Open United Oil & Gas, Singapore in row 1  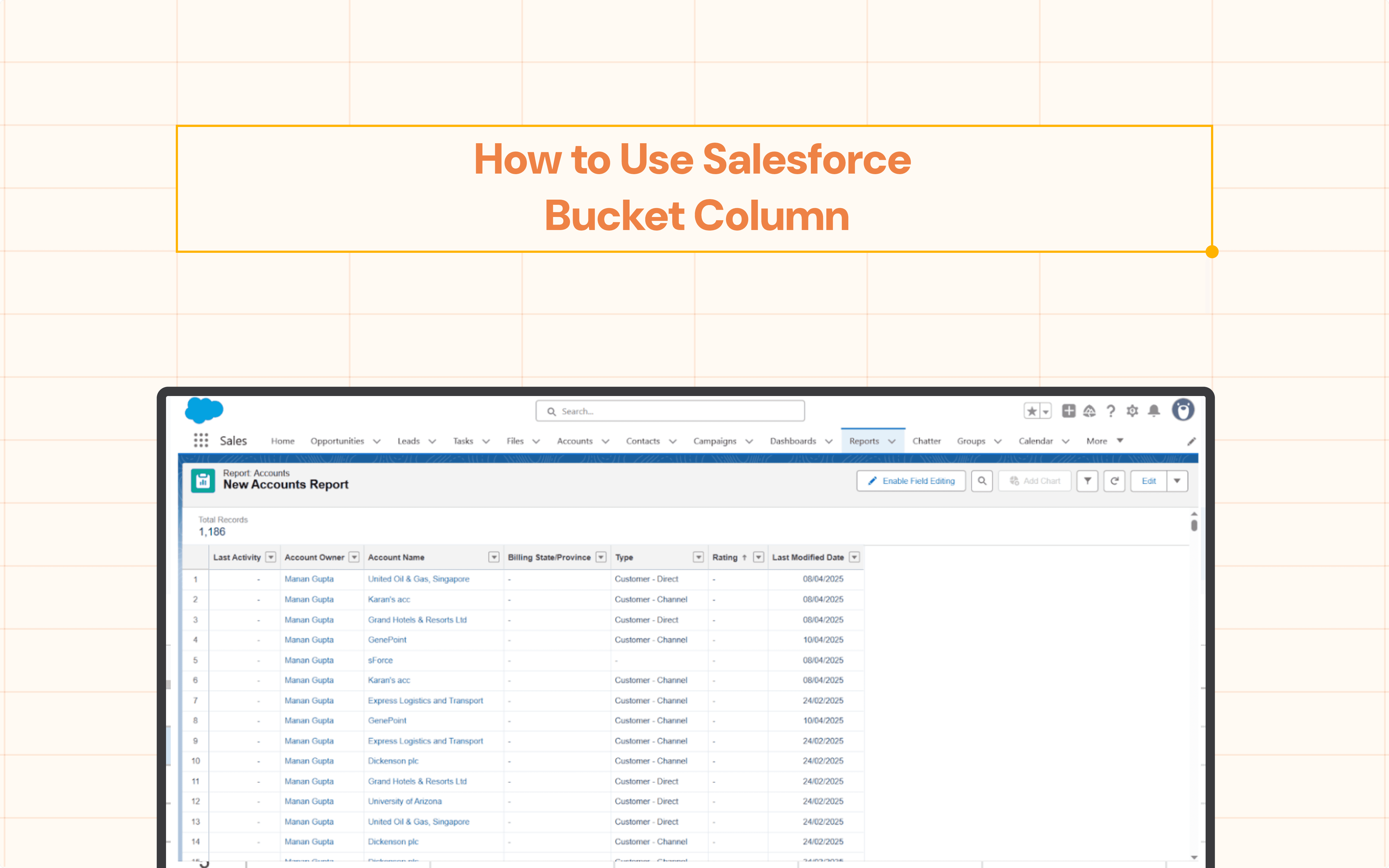click(x=418, y=579)
